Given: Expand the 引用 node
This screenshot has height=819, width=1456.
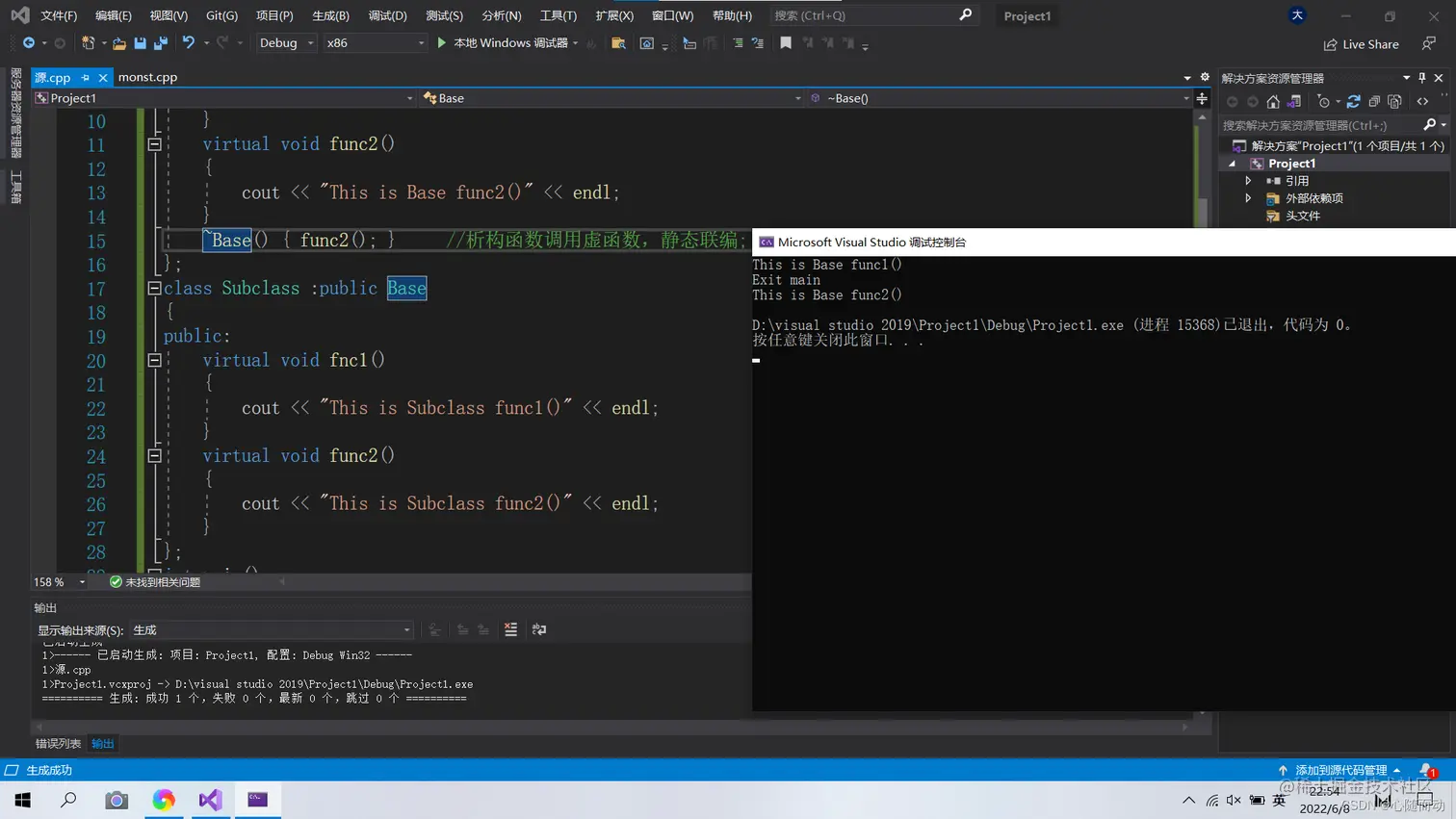Looking at the screenshot, I should [1249, 181].
